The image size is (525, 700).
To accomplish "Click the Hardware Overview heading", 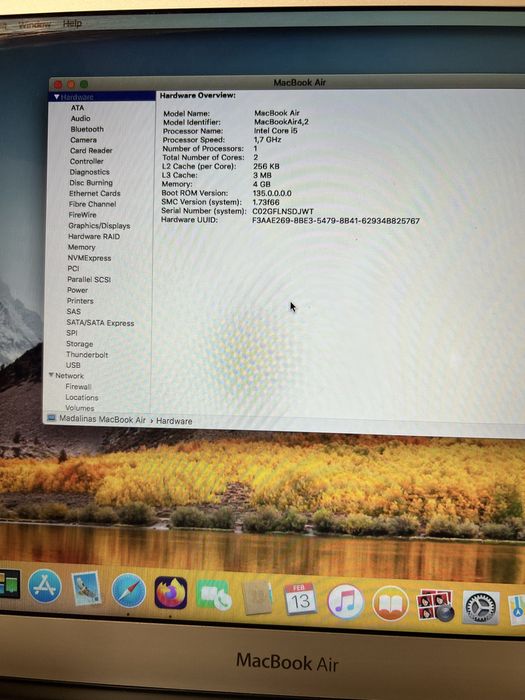I will coord(197,95).
